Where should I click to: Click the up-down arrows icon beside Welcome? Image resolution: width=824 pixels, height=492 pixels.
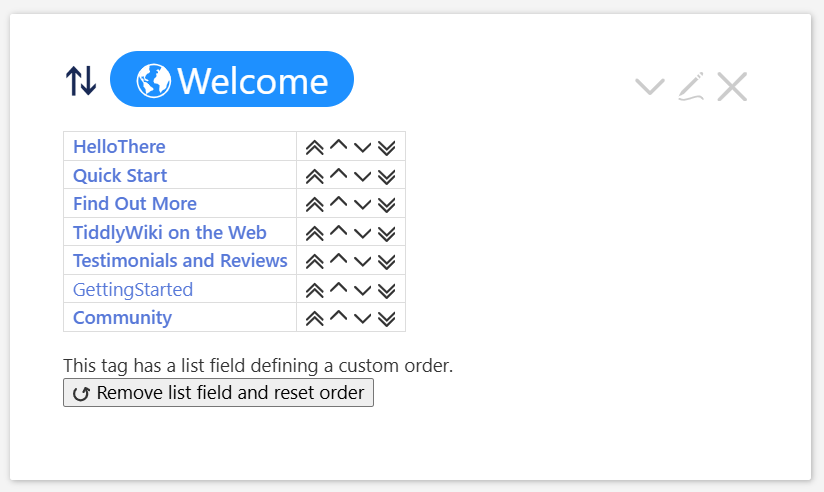[x=81, y=80]
